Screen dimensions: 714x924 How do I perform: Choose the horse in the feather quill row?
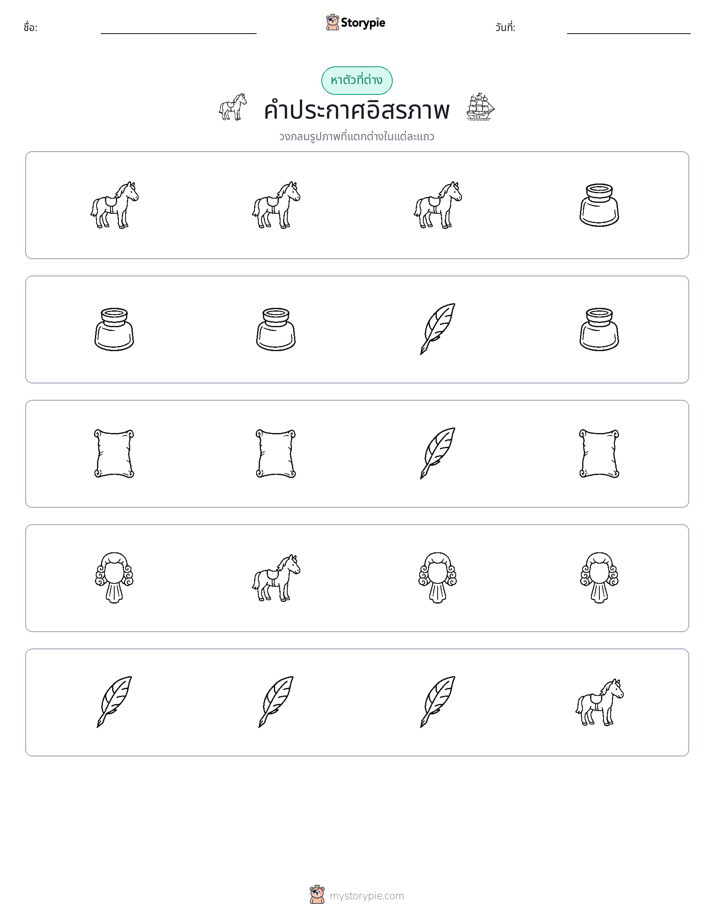tap(599, 702)
